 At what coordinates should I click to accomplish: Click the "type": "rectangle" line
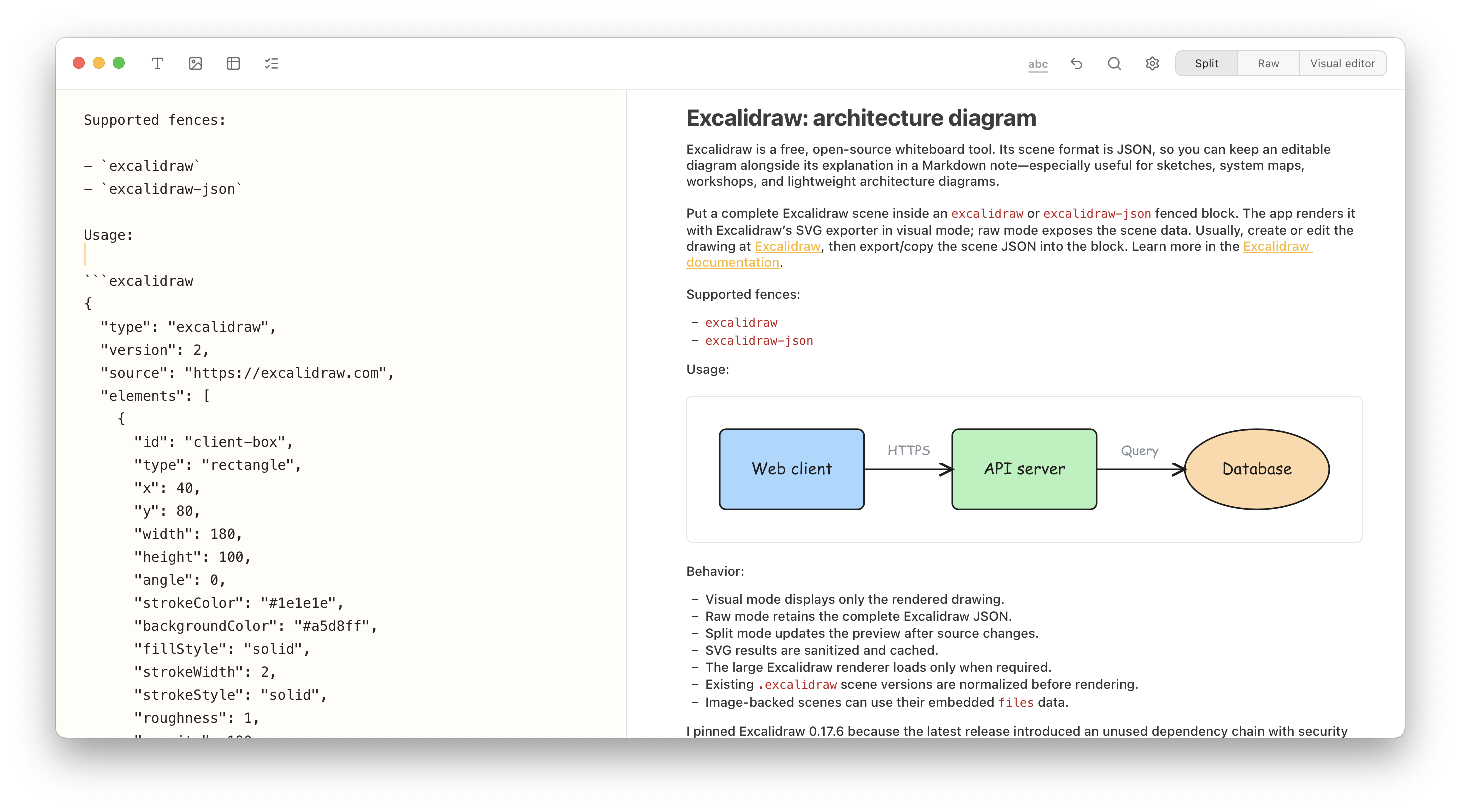(218, 465)
